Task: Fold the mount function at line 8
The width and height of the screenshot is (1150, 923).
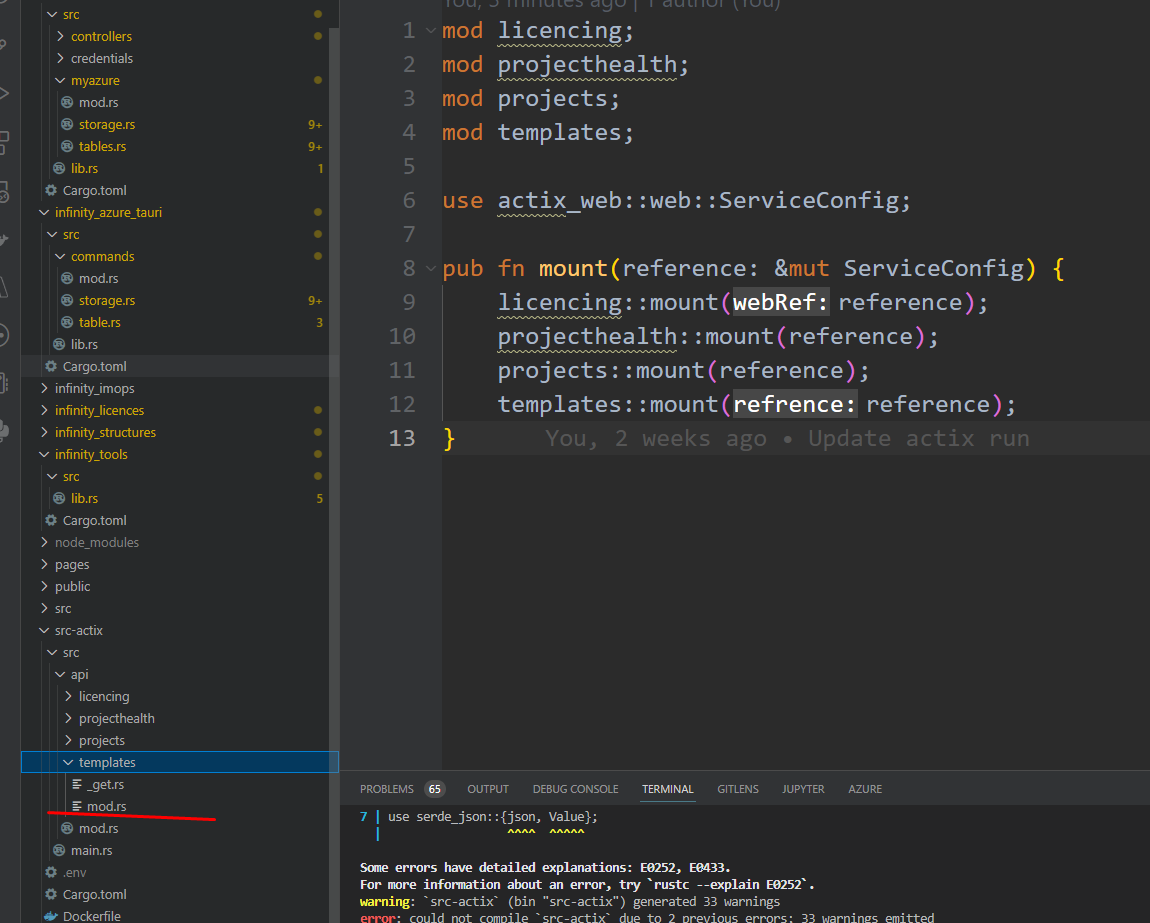Action: pos(431,269)
